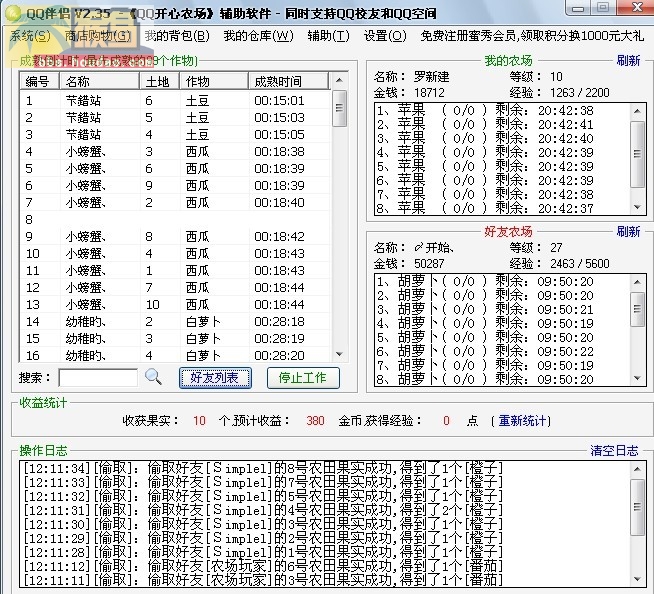The width and height of the screenshot is (654, 594).
Task: Click 操作日志 scroll-up arrow
Action: tap(637, 469)
